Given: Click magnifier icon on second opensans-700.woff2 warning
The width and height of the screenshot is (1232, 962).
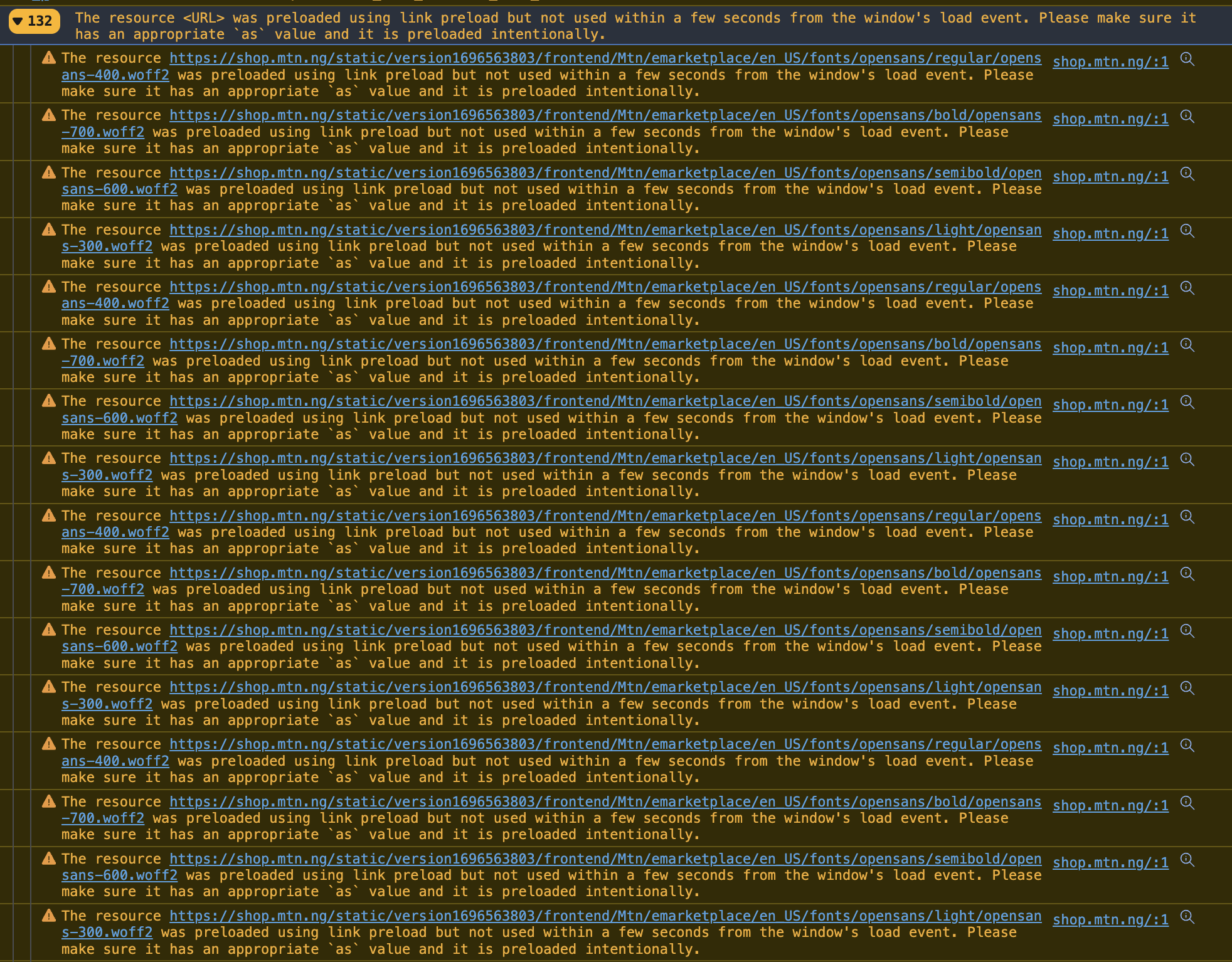Looking at the screenshot, I should coord(1187,345).
